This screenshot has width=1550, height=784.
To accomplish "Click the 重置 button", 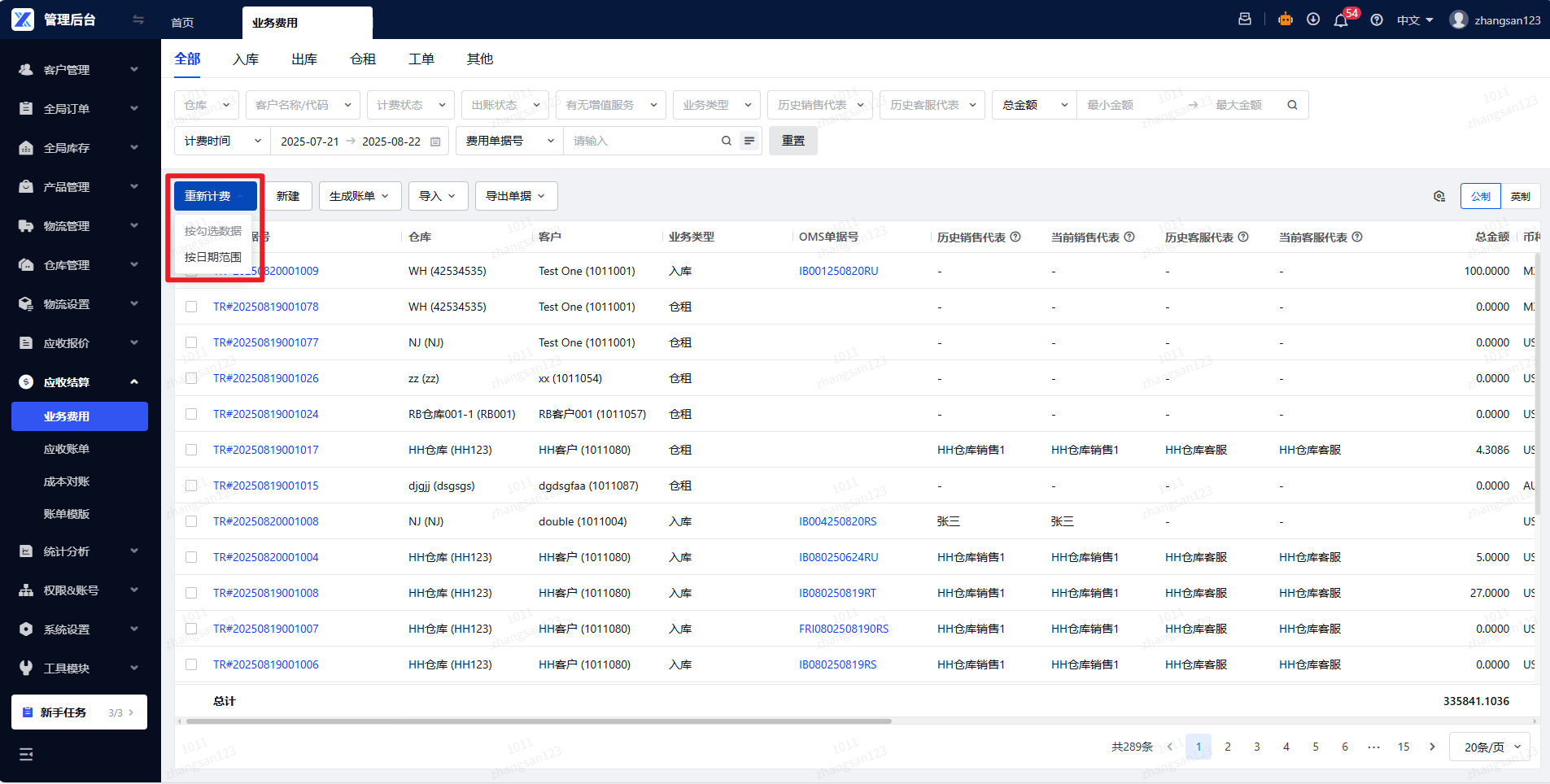I will 792,141.
